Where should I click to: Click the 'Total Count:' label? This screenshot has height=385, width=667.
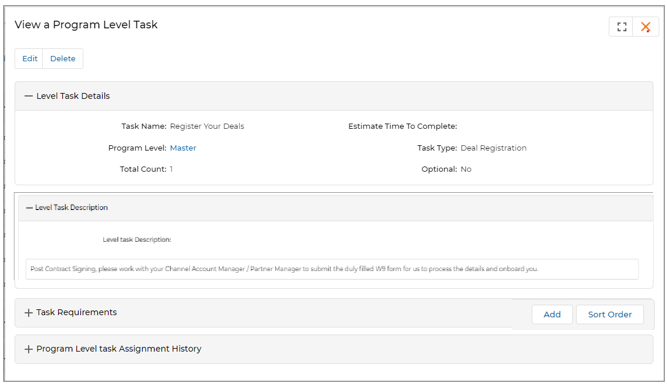pyautogui.click(x=143, y=169)
